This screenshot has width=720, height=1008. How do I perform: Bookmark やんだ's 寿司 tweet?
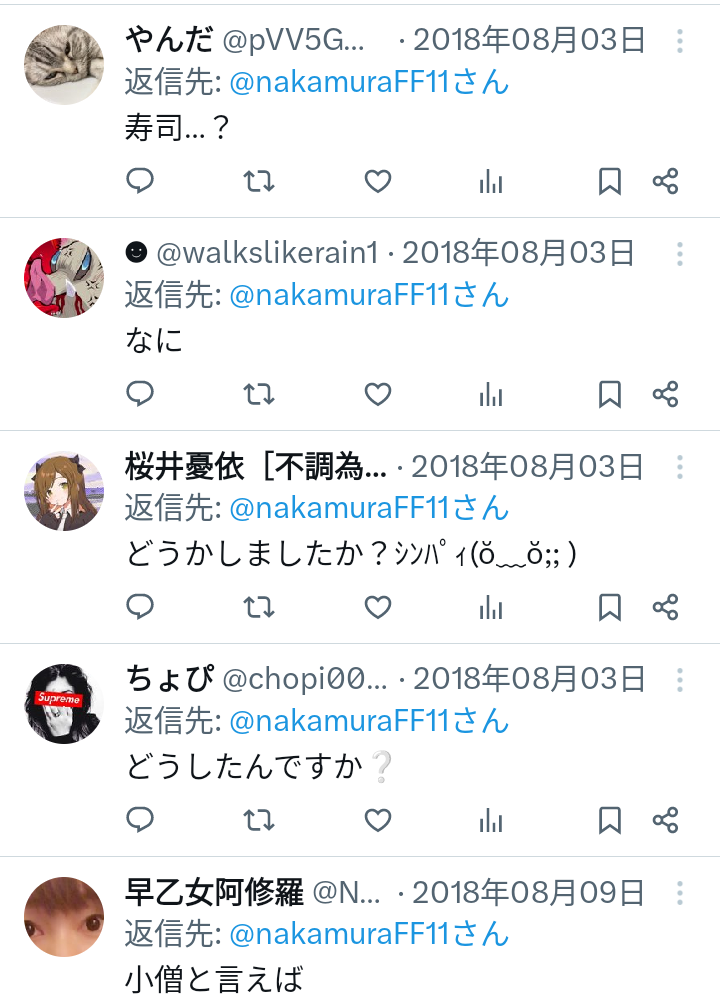[609, 181]
